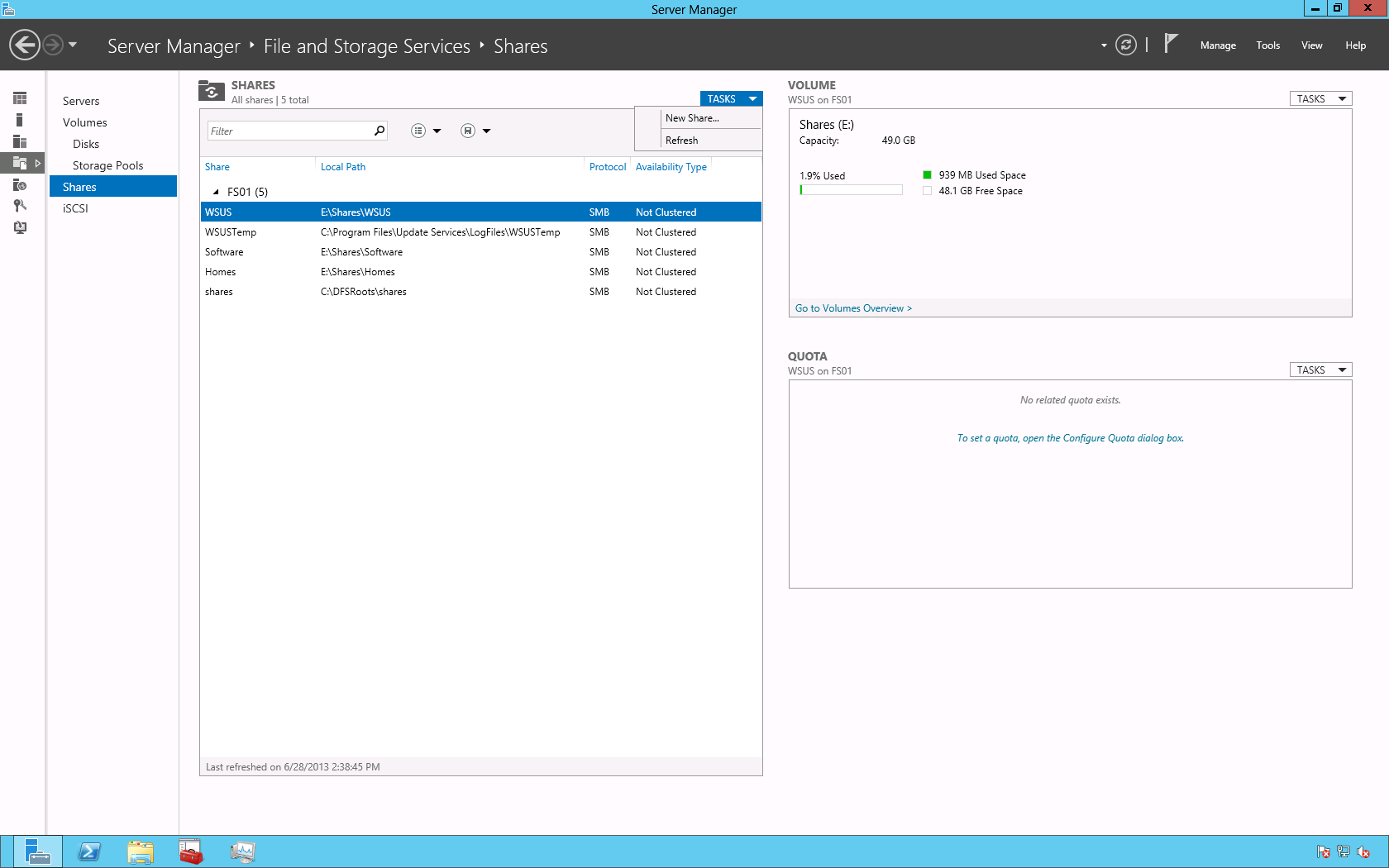The width and height of the screenshot is (1389, 868).
Task: Open the navigation history dropdown arrow
Action: [x=73, y=45]
